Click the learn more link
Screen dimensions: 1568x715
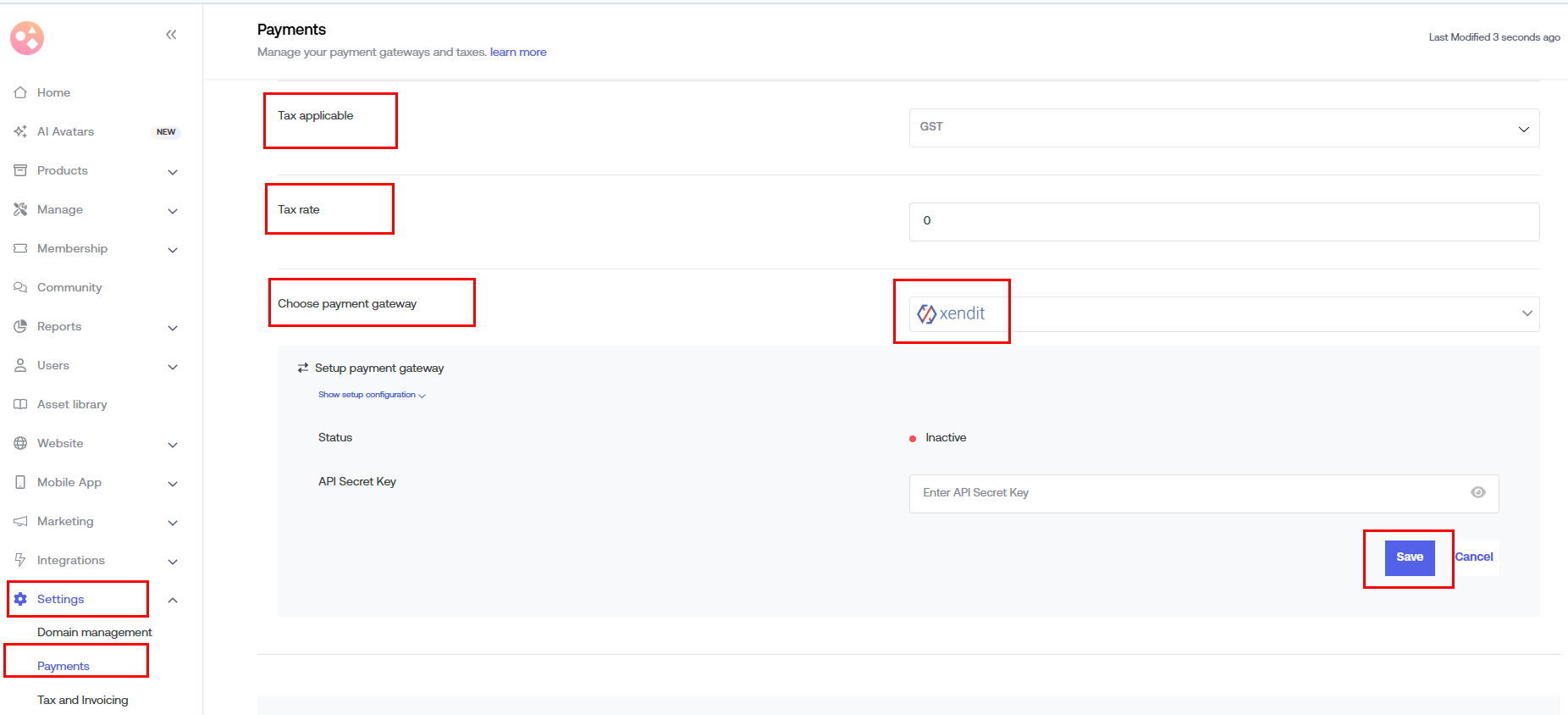click(518, 52)
